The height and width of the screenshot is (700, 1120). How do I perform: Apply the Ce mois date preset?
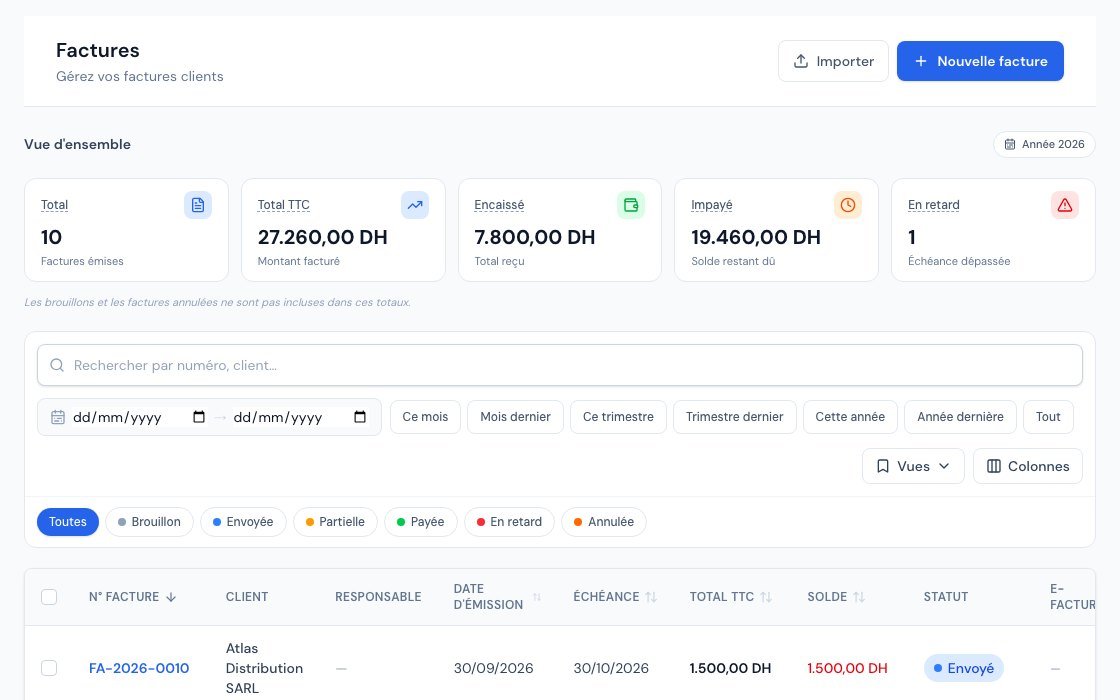click(425, 417)
